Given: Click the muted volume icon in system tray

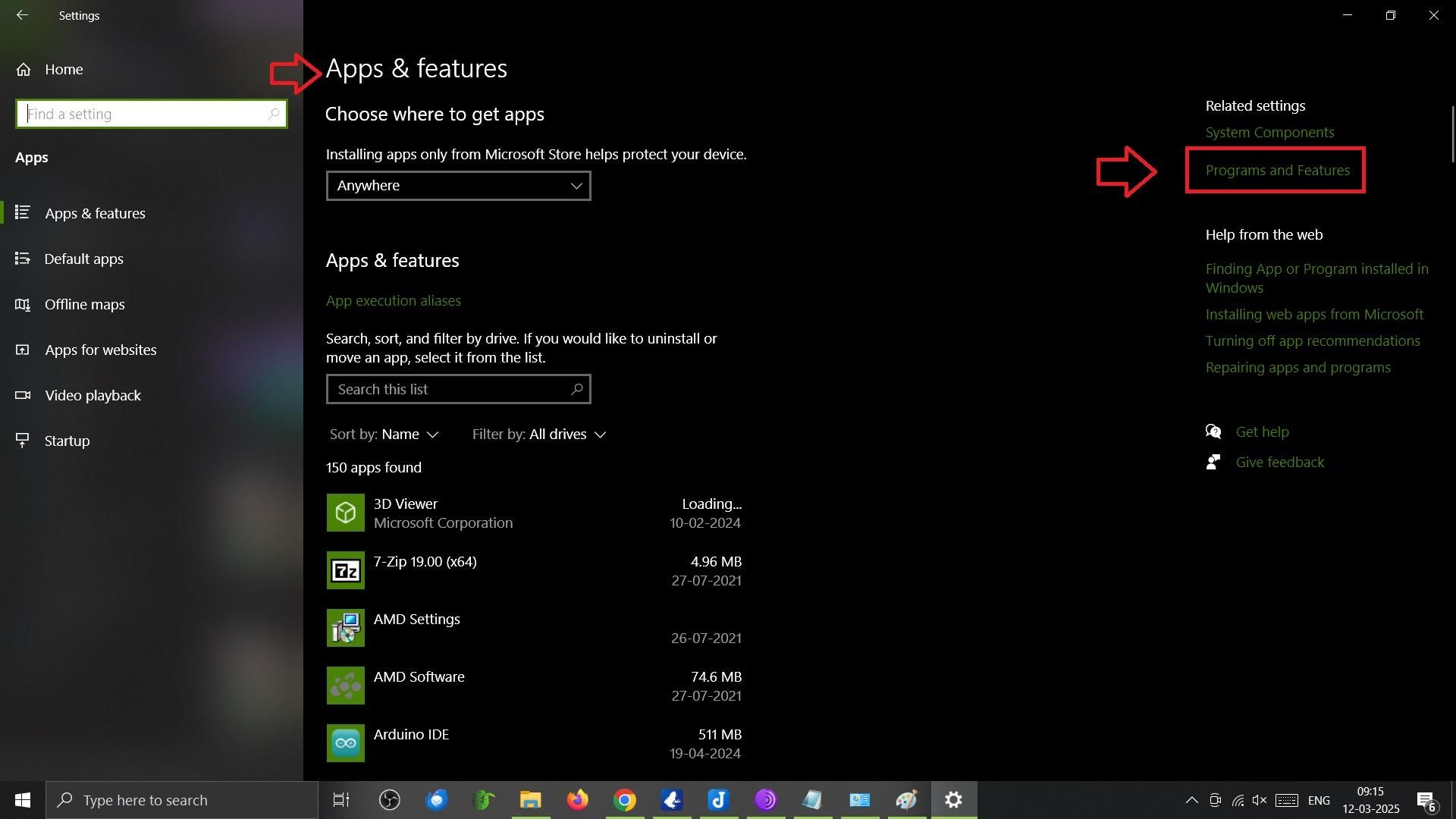Looking at the screenshot, I should coord(1260,800).
